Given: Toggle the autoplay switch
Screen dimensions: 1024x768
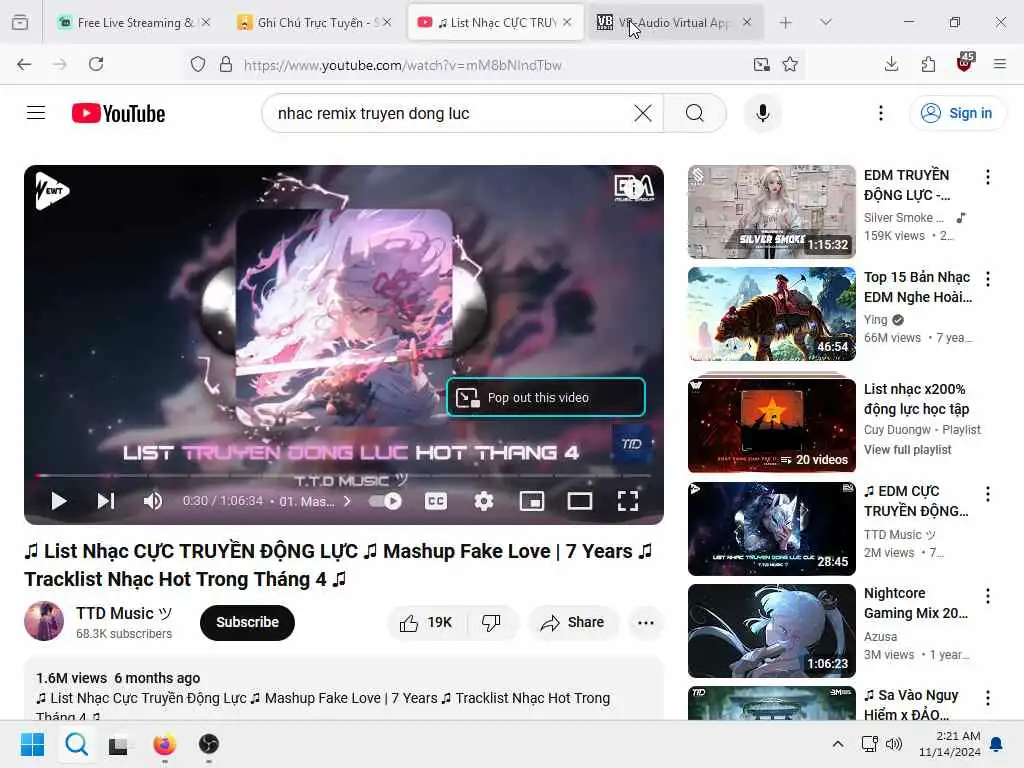Looking at the screenshot, I should click(x=385, y=501).
